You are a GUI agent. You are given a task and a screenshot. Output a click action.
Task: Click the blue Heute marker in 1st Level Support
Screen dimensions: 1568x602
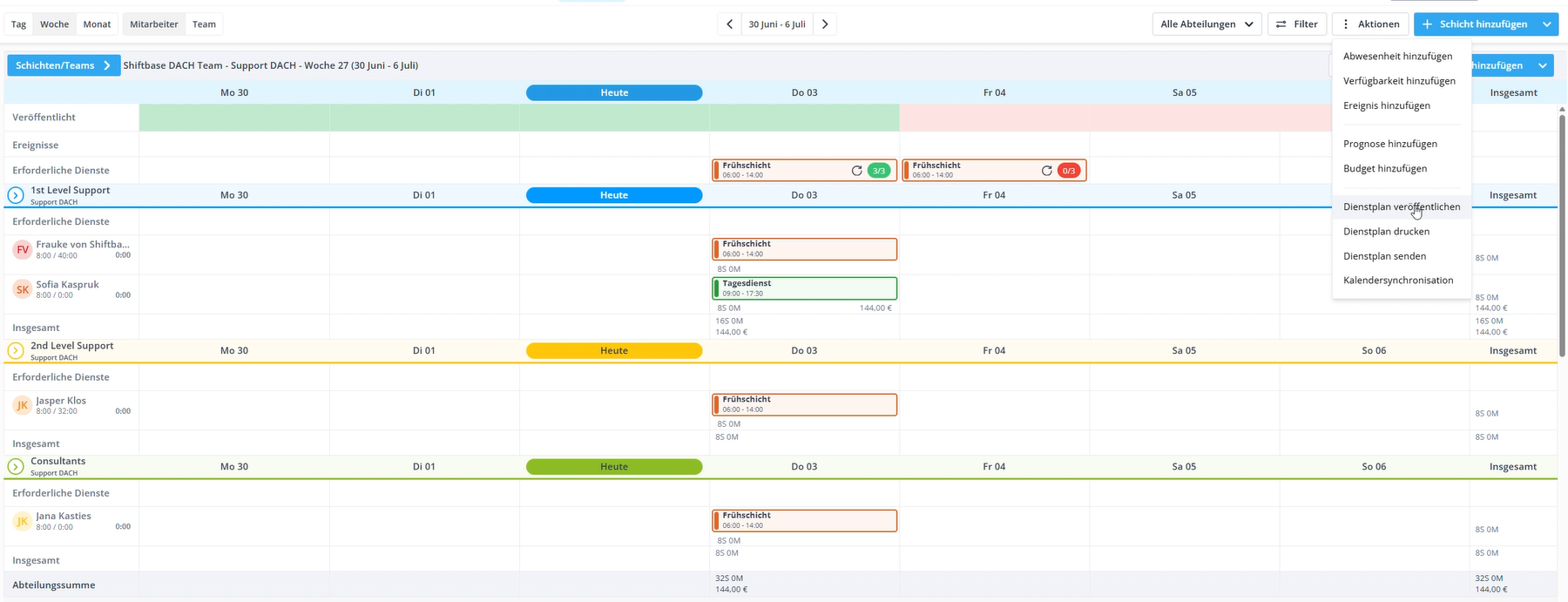(614, 195)
